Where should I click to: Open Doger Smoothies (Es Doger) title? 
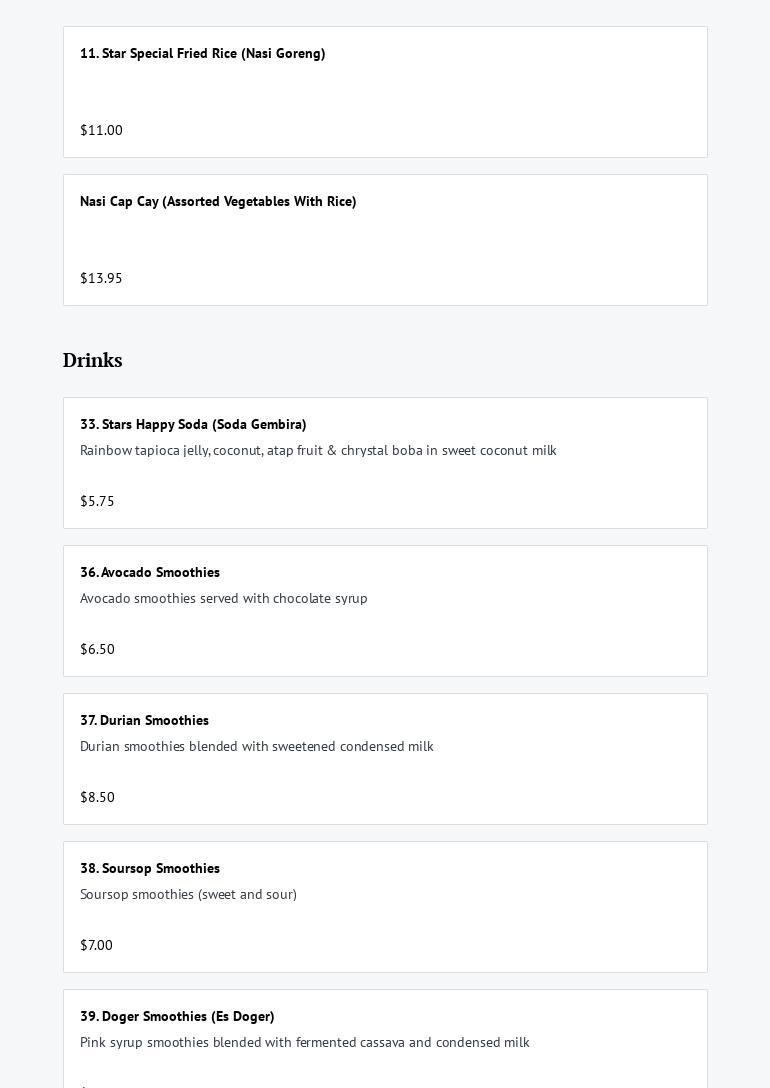tap(177, 1016)
